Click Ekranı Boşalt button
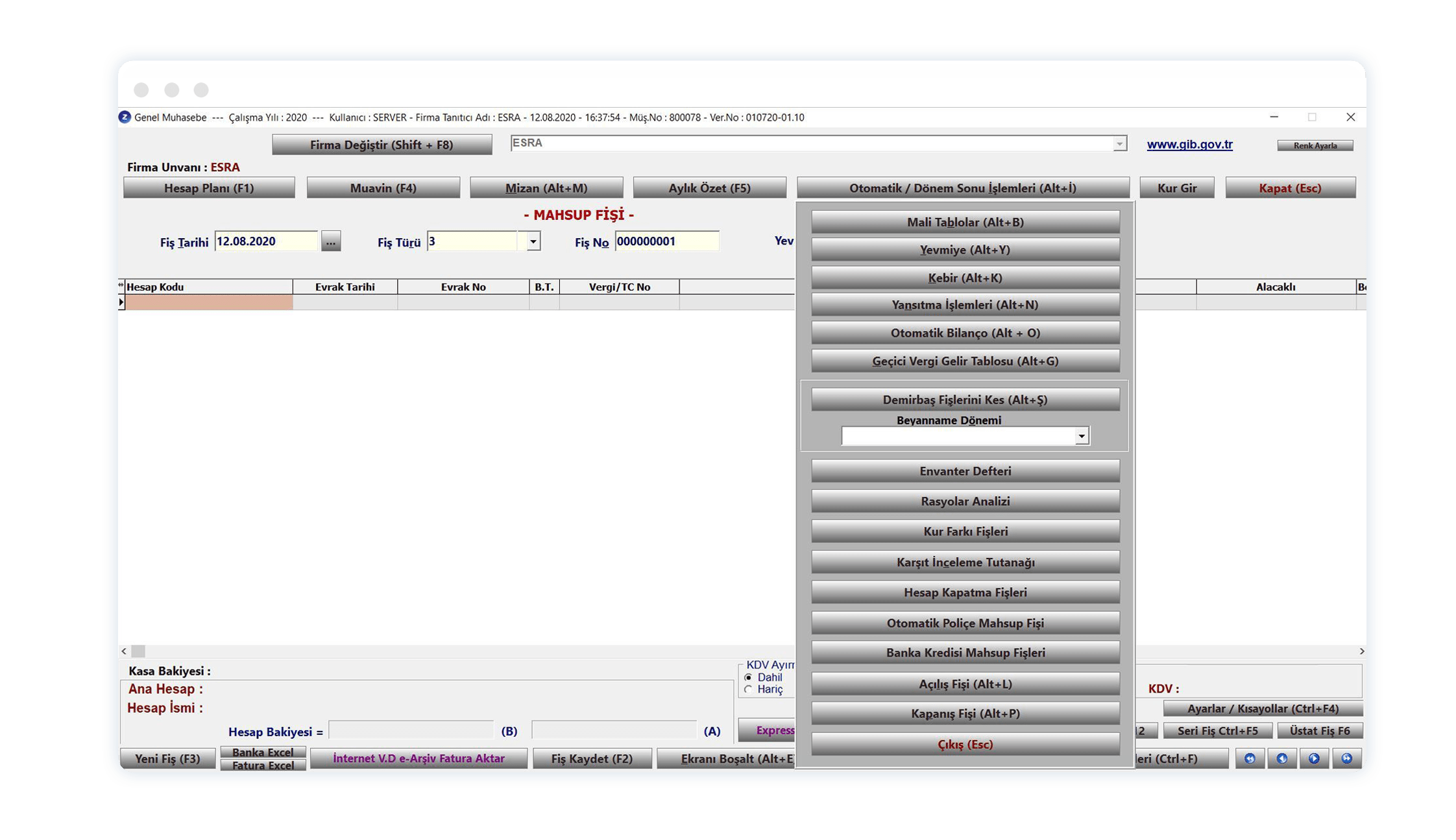 pos(727,758)
